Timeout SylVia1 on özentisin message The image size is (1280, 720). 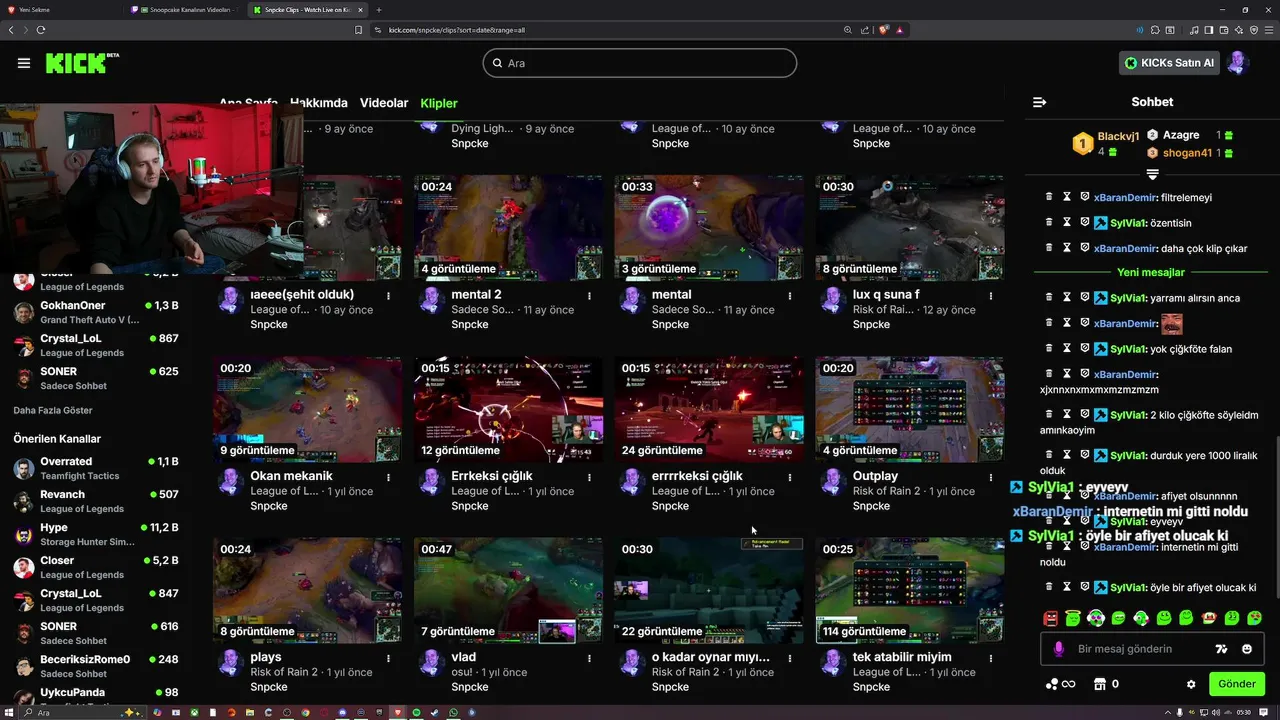(x=1067, y=222)
